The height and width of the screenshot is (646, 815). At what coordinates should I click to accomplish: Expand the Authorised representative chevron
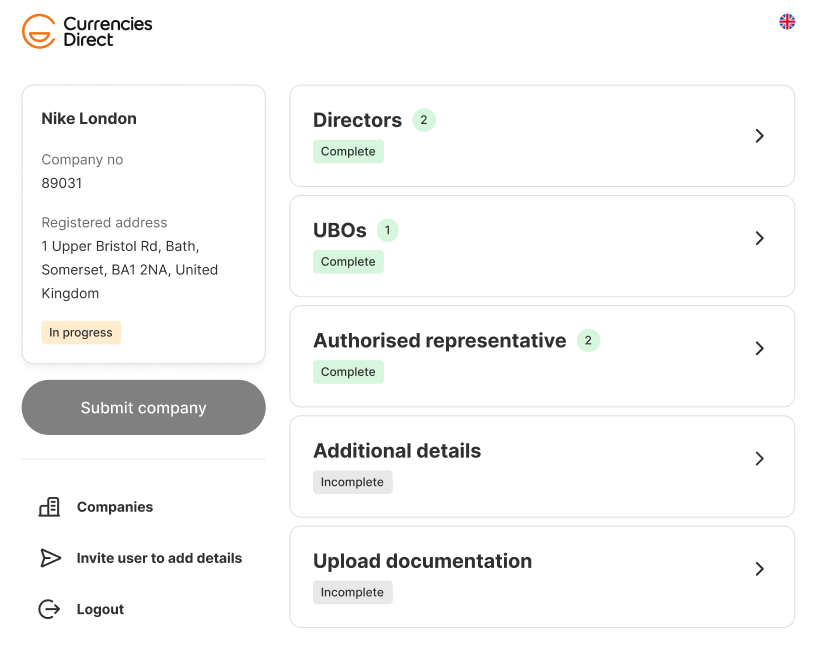pos(759,348)
